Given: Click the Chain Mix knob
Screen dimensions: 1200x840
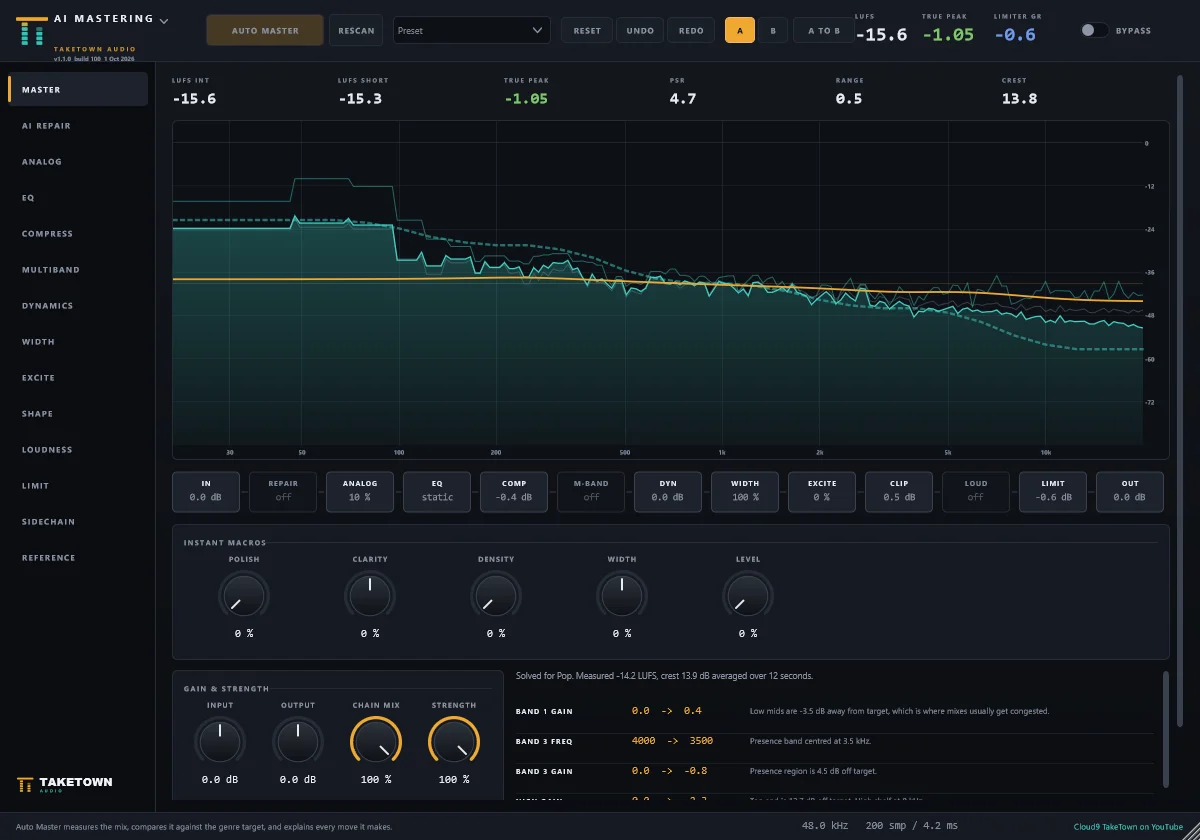Looking at the screenshot, I should (376, 742).
